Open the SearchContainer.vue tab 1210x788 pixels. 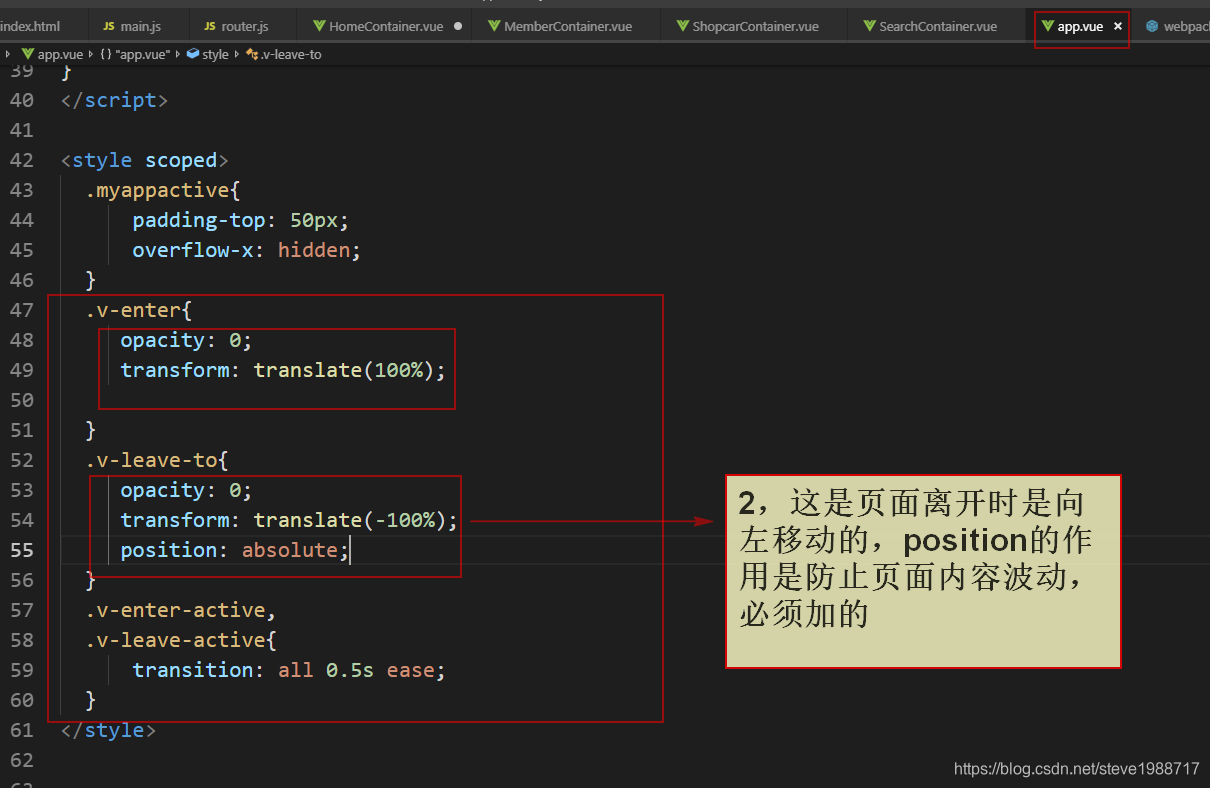click(938, 26)
